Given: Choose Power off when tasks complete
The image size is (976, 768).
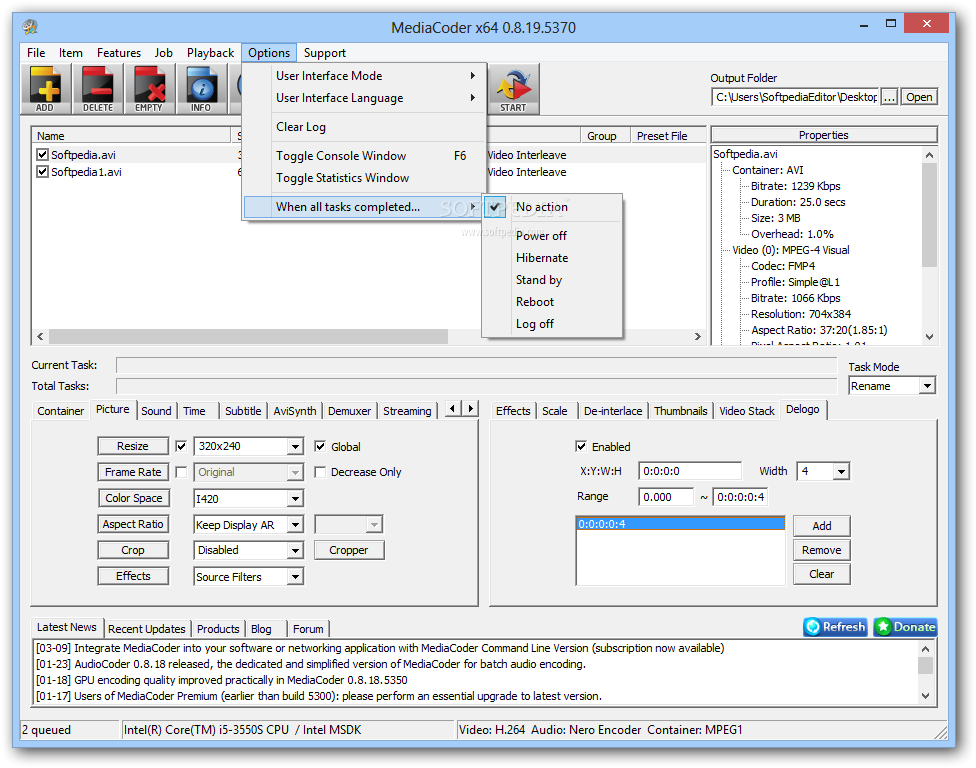Looking at the screenshot, I should [x=552, y=235].
